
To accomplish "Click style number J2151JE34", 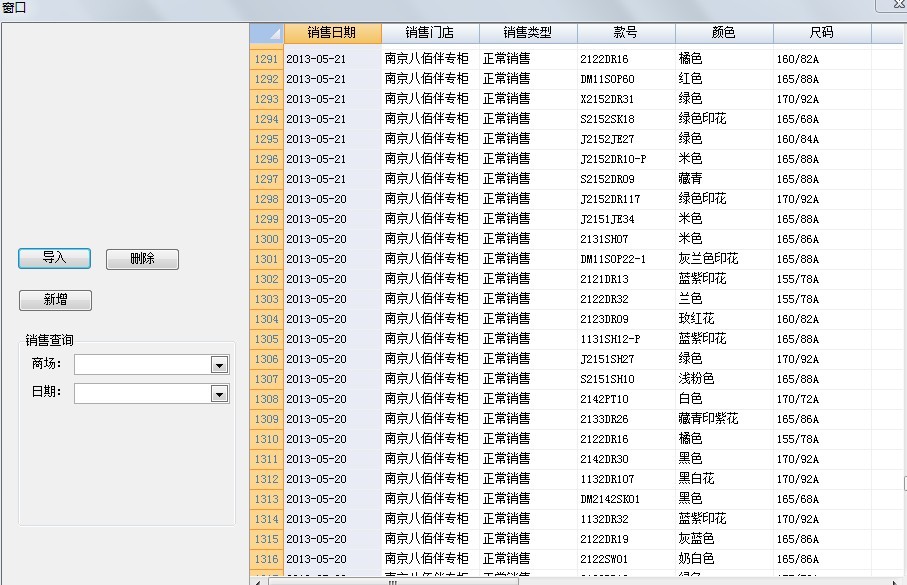I will [x=607, y=219].
